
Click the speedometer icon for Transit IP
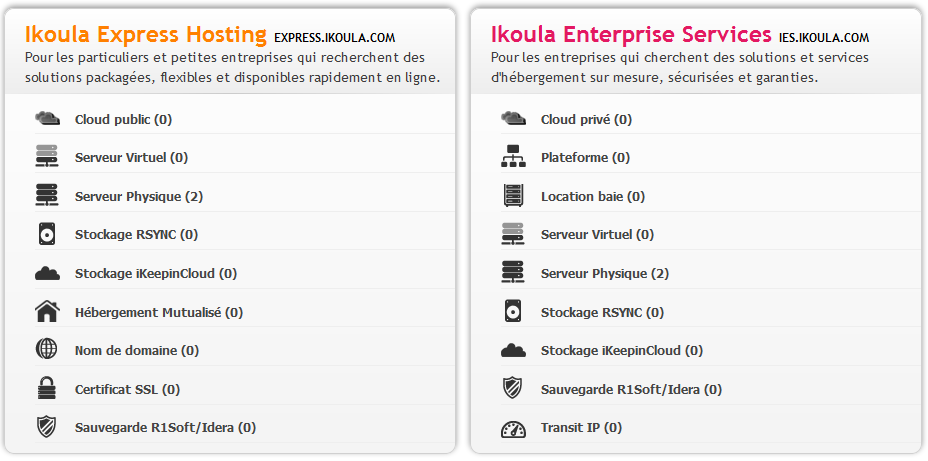click(x=513, y=428)
